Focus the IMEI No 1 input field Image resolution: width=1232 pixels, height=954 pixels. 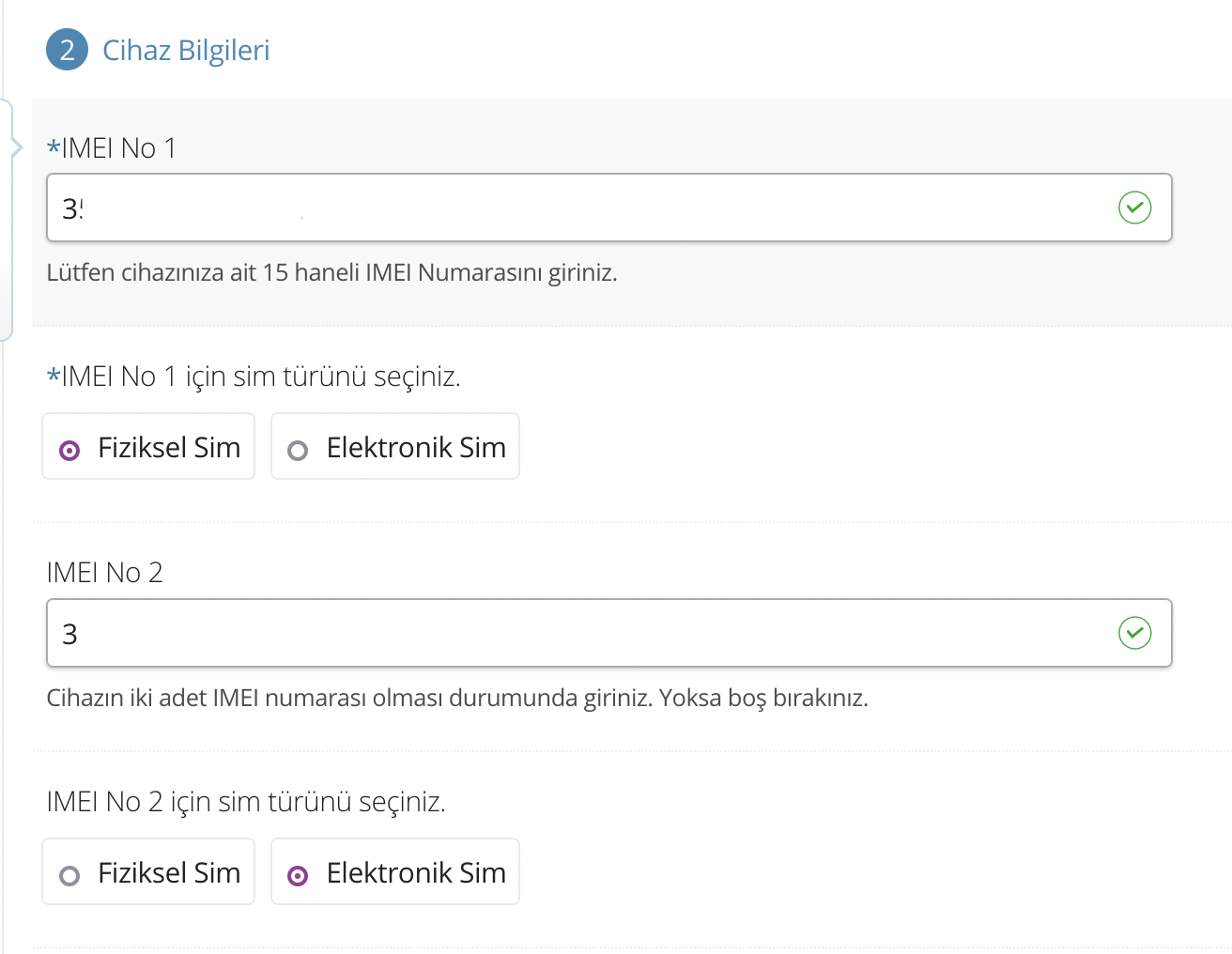click(x=582, y=208)
